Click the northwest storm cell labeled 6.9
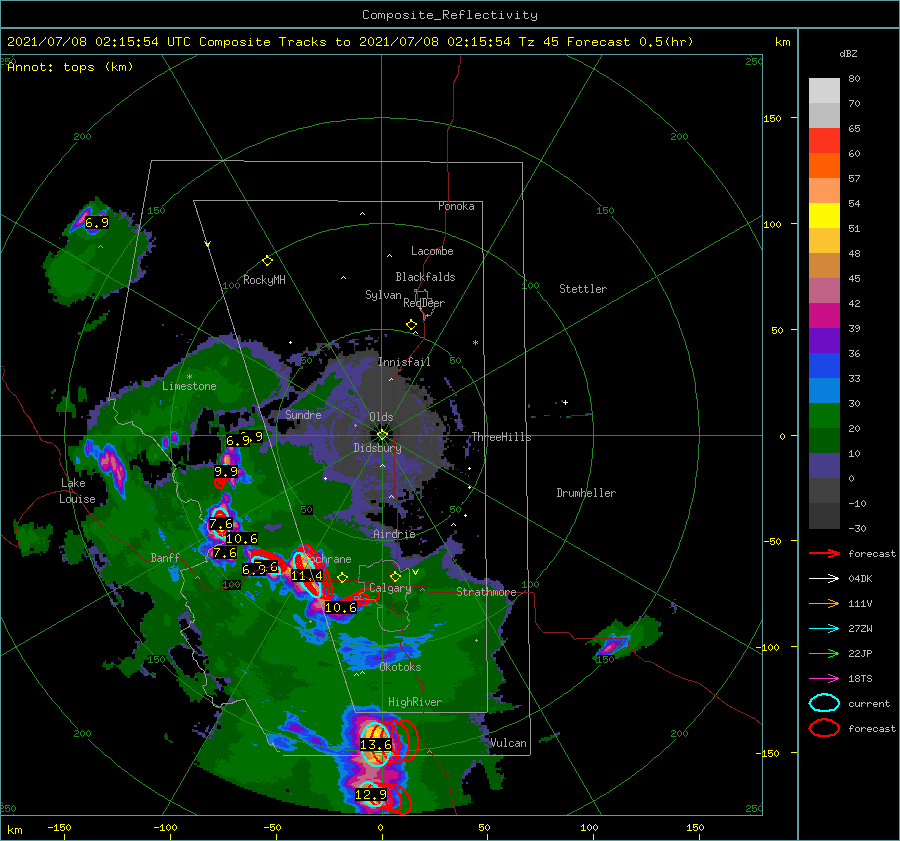Image resolution: width=900 pixels, height=841 pixels. (x=96, y=223)
